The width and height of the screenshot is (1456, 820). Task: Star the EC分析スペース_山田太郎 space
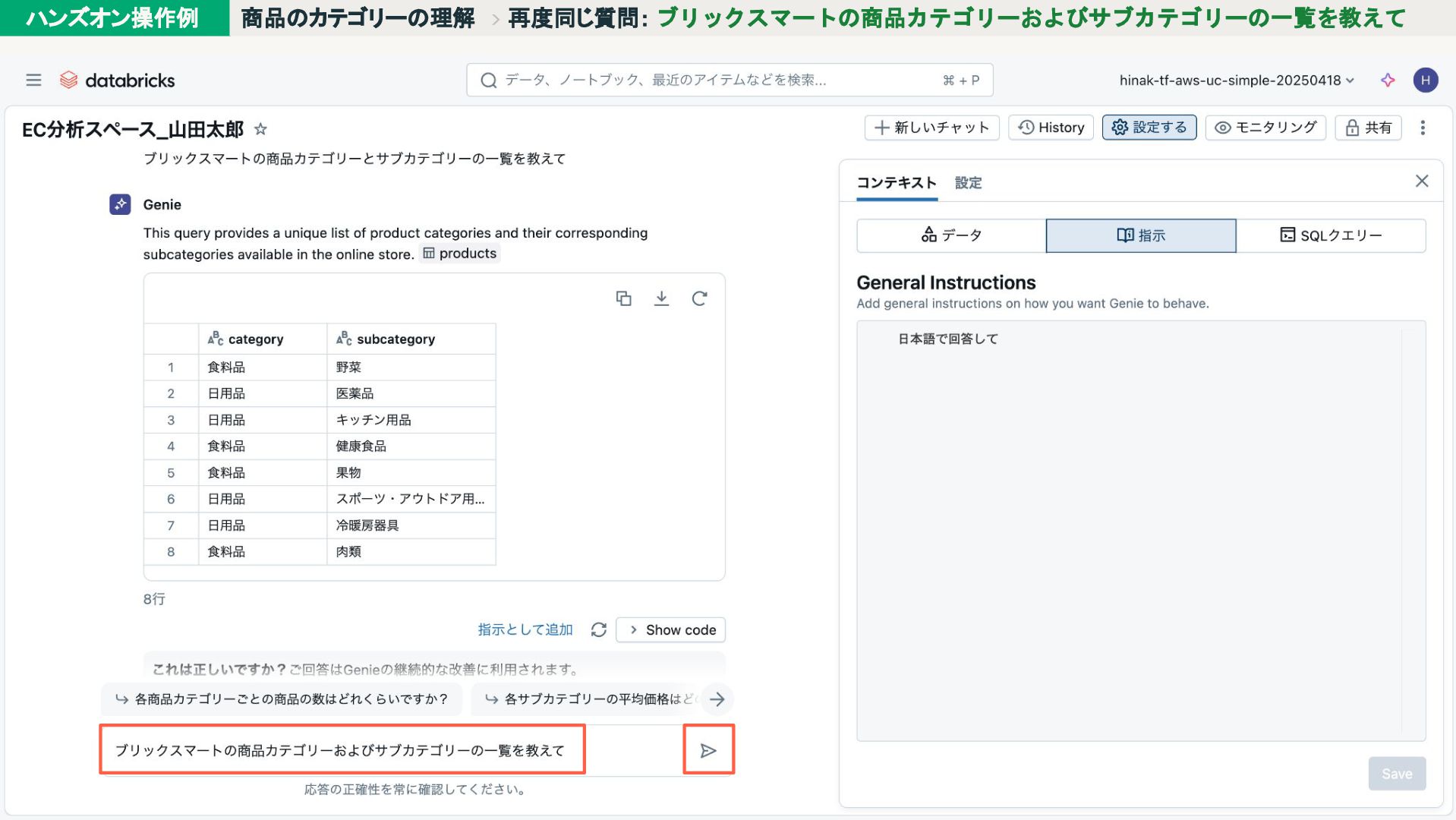(x=260, y=129)
